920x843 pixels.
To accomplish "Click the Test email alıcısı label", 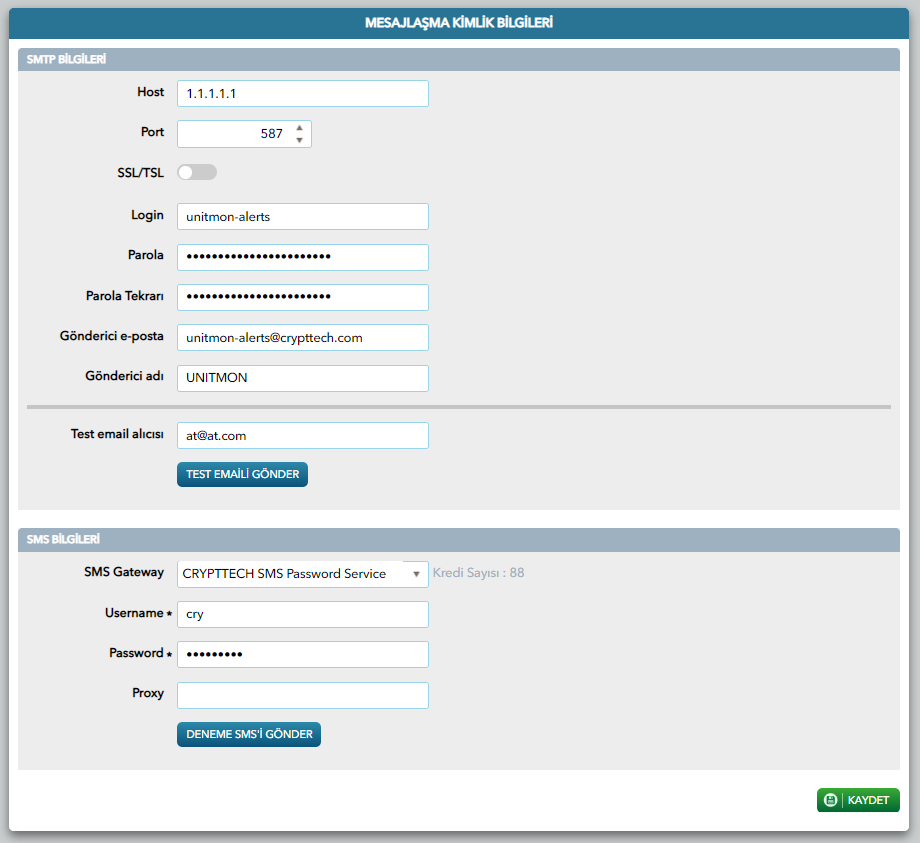I will (x=117, y=434).
